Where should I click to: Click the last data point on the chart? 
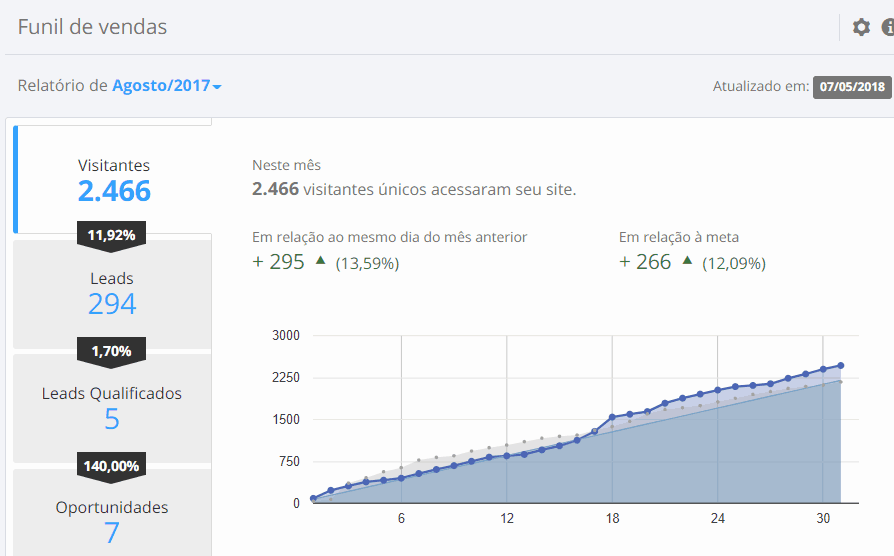tap(840, 366)
